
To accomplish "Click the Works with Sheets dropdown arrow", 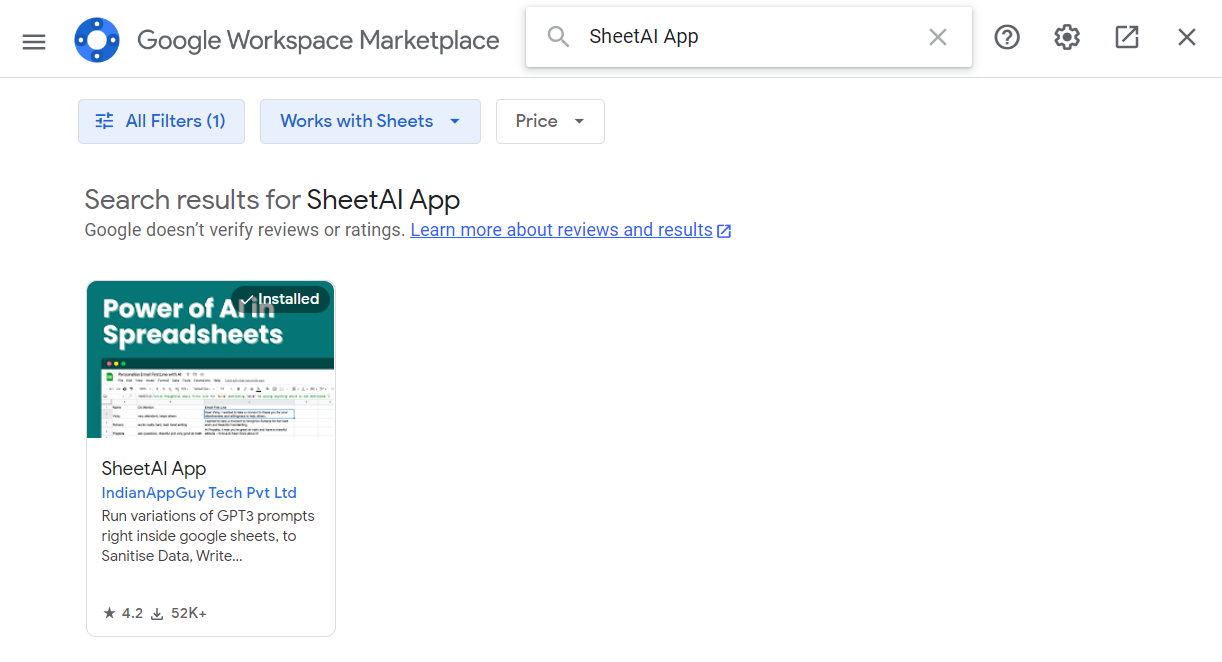I will click(x=455, y=121).
